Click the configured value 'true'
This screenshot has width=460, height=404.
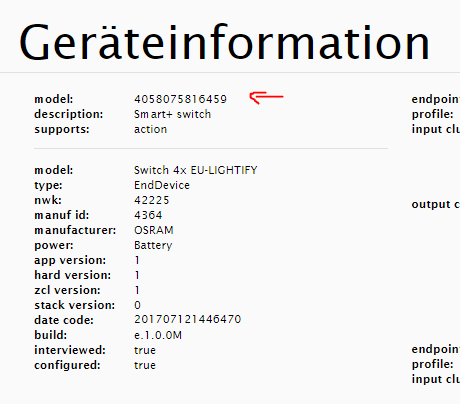(145, 365)
